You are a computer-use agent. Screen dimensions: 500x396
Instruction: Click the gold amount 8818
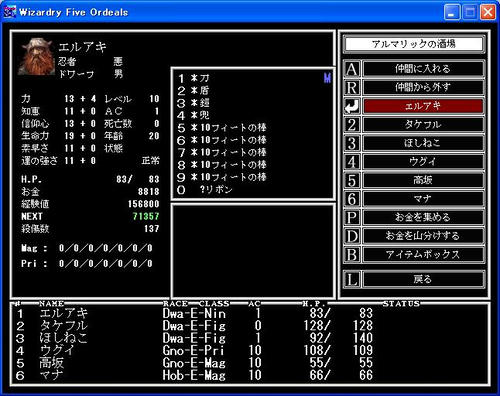tap(149, 192)
